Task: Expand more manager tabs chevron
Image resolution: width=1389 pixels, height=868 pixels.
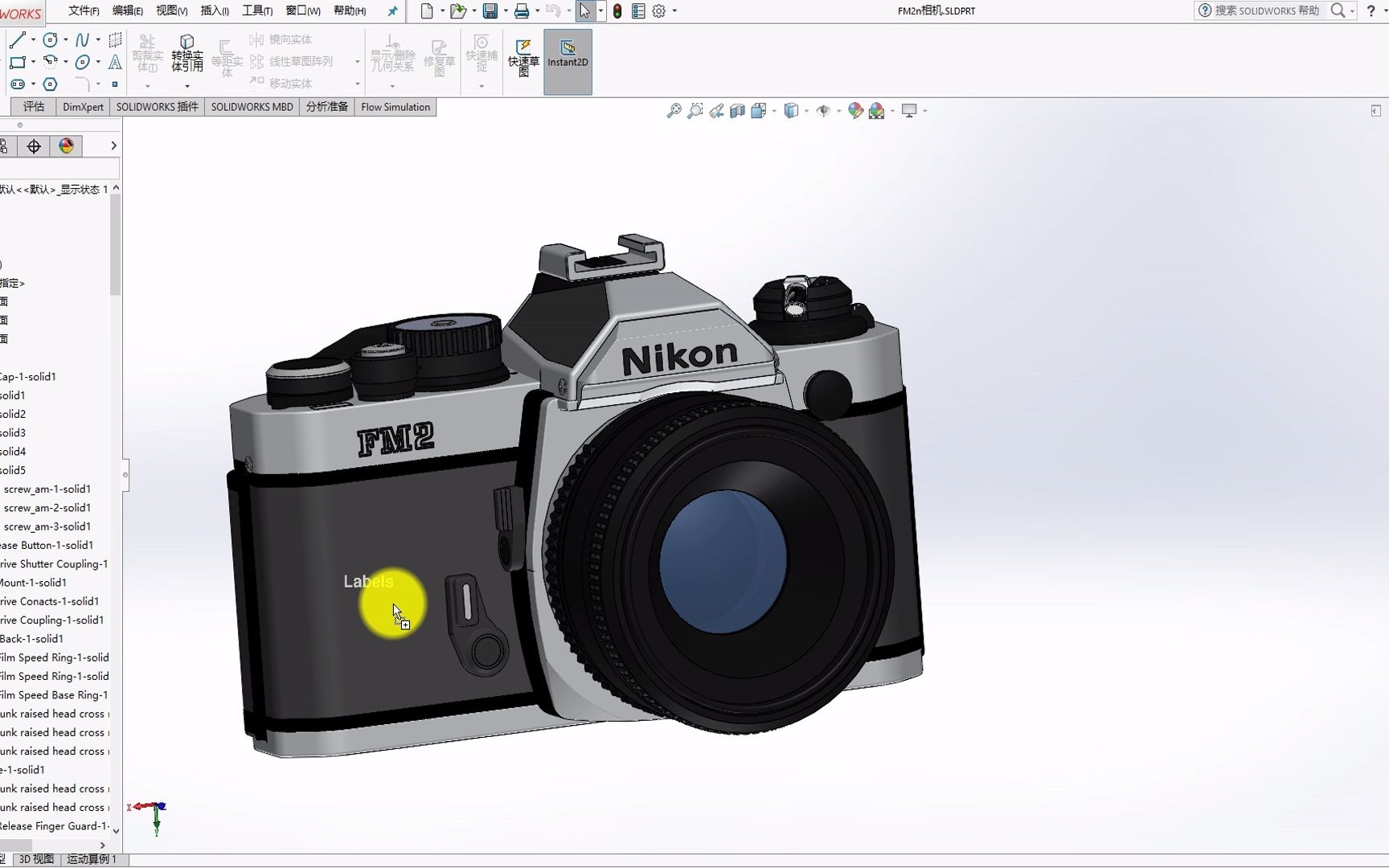Action: 113,146
